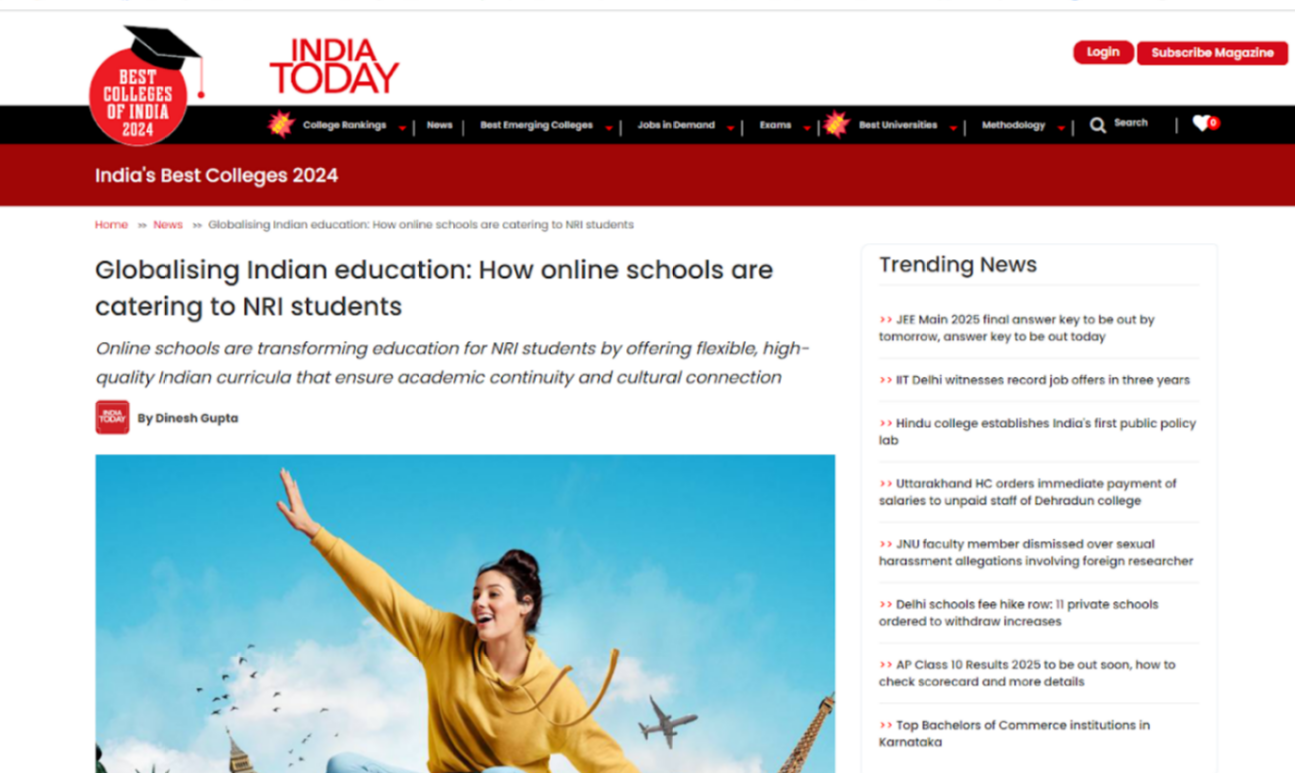Image resolution: width=1295 pixels, height=773 pixels.
Task: Click the Search input field in the navbar
Action: tap(1135, 123)
